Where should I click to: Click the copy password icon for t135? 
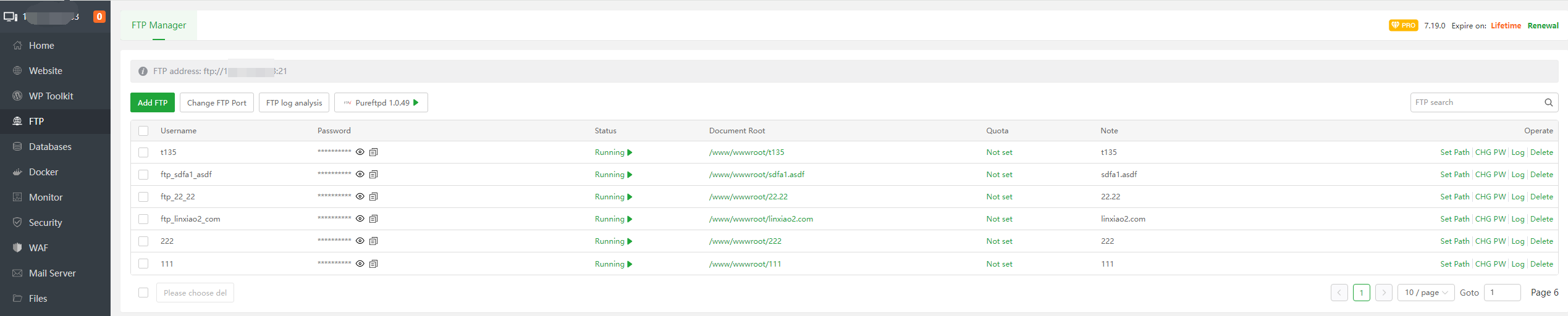373,152
